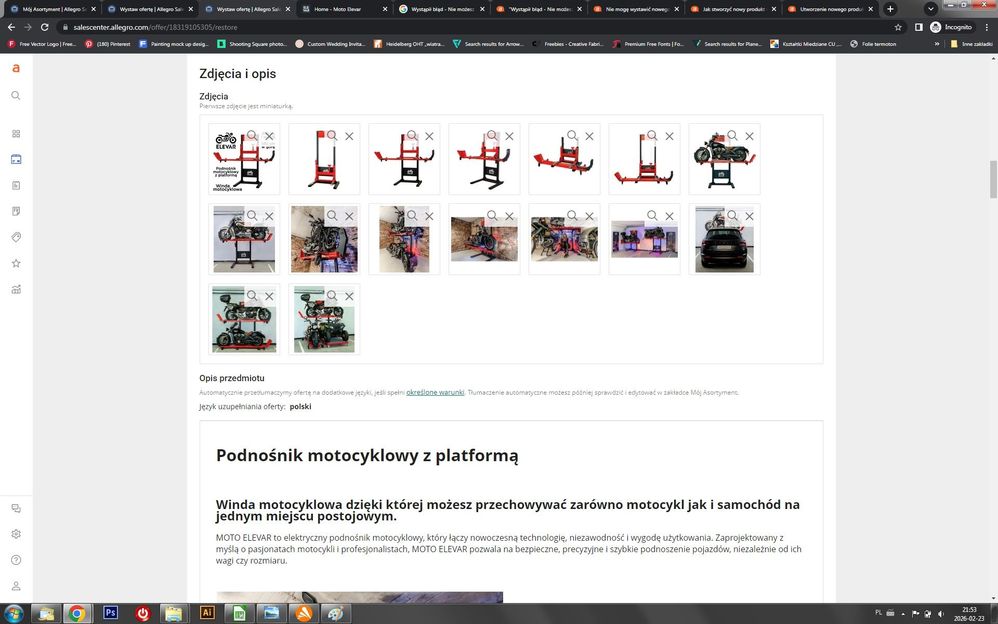998x624 pixels.
Task: Open Photoshop from the taskbar
Action: pyautogui.click(x=110, y=613)
